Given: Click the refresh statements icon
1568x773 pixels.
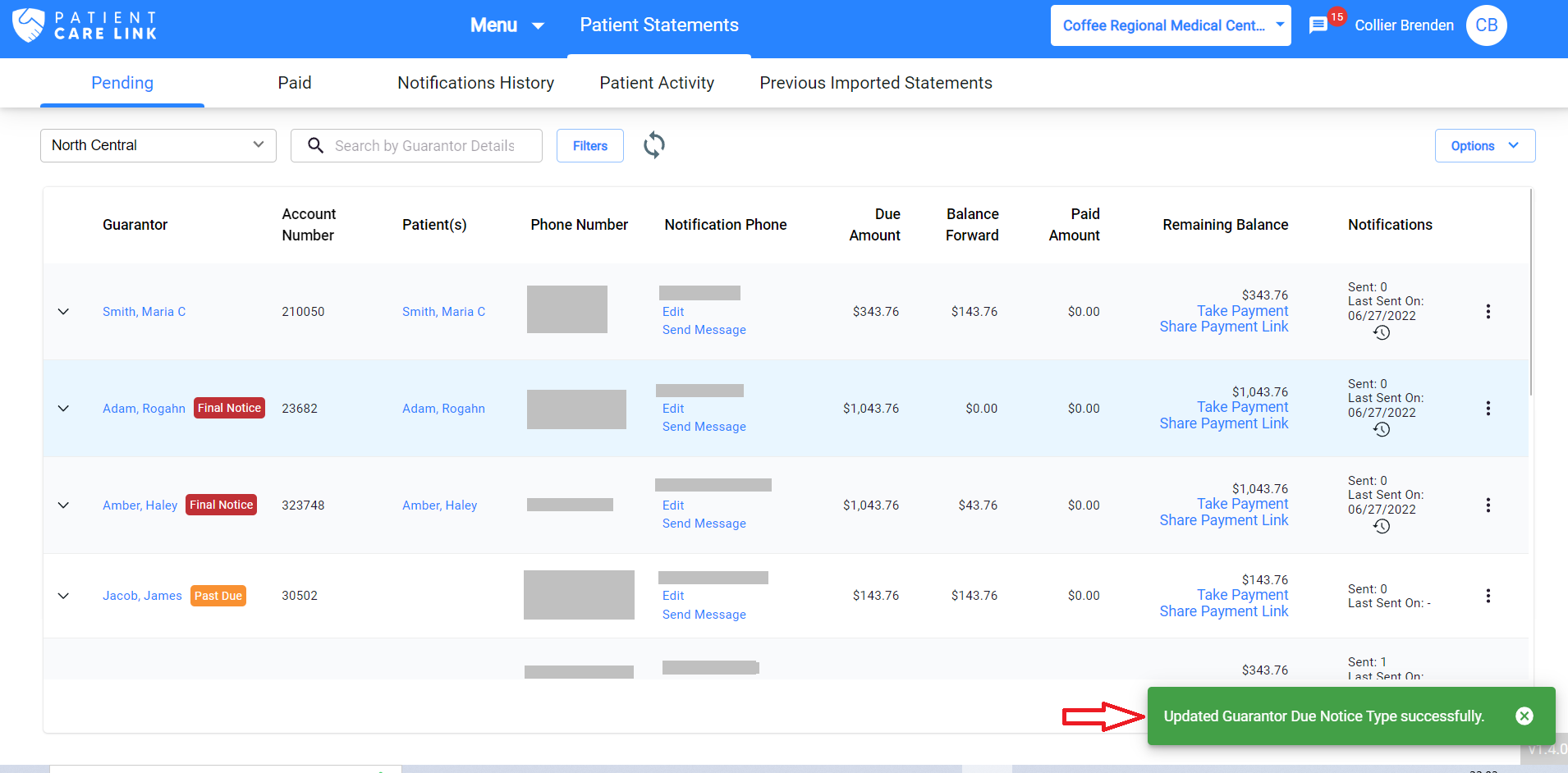Looking at the screenshot, I should click(654, 145).
